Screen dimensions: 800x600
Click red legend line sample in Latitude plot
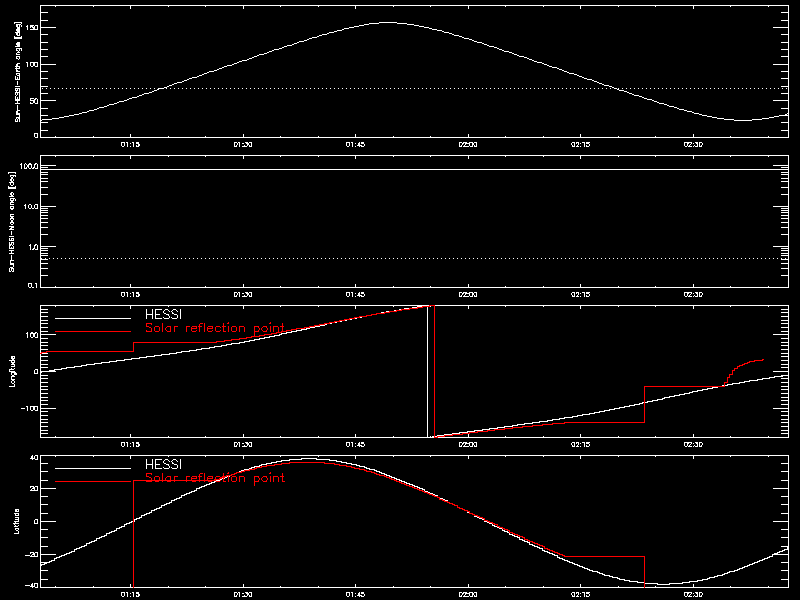pos(93,482)
